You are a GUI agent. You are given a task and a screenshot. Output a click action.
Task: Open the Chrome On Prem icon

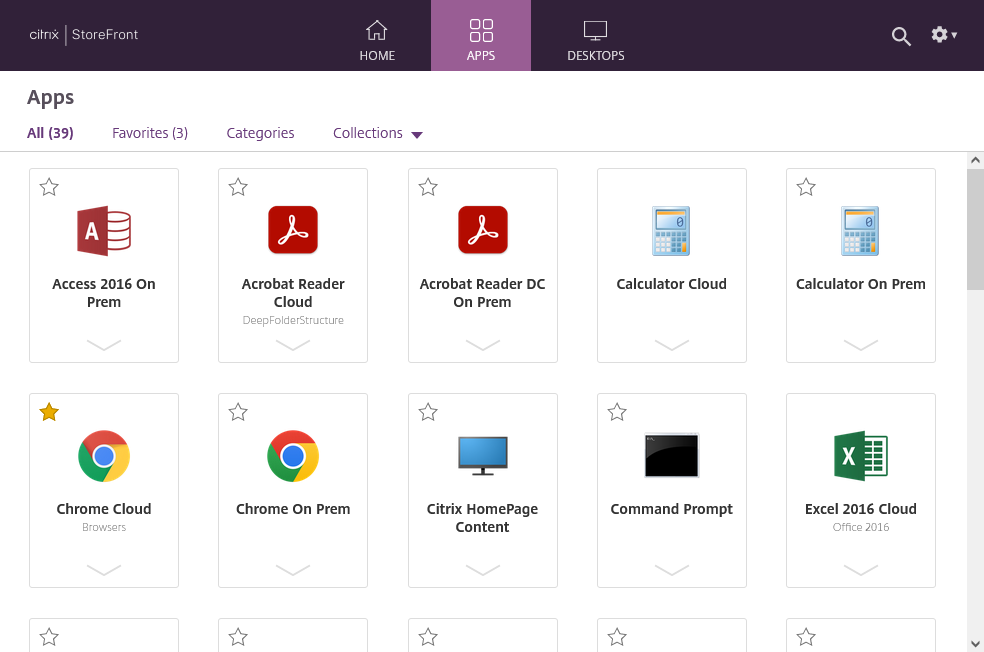pyautogui.click(x=293, y=456)
